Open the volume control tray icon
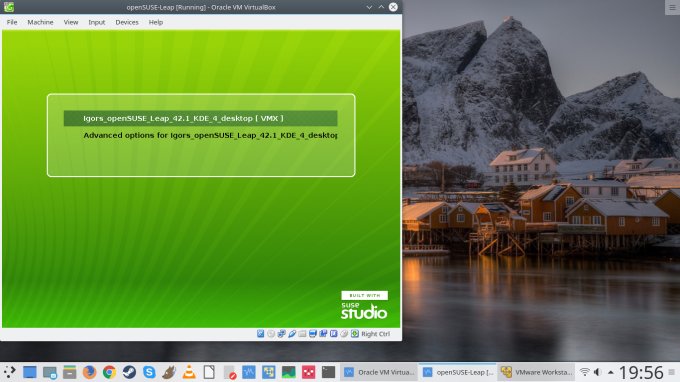Viewport: 680px width, 382px height. click(598, 372)
